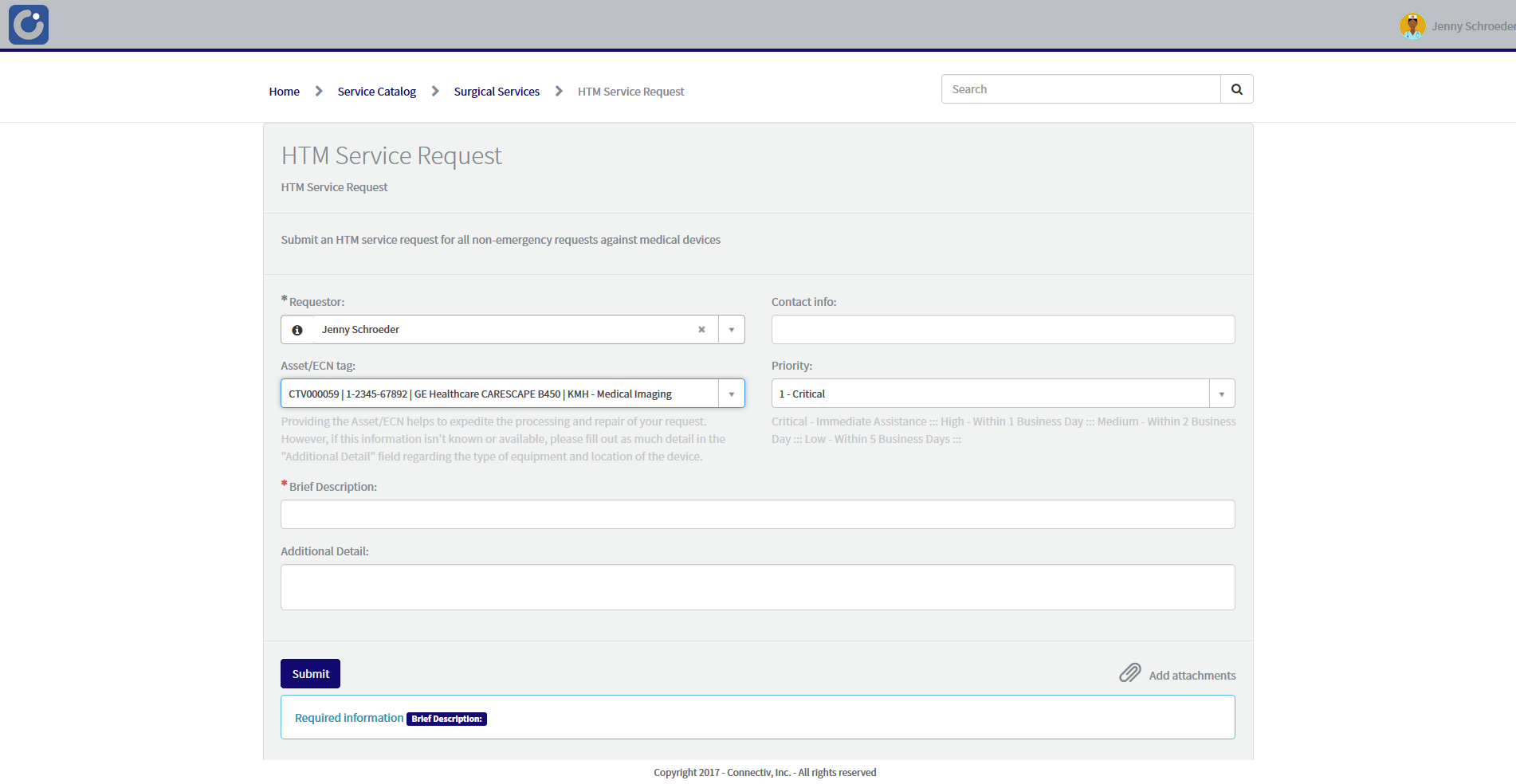Clear the Requestor selection with the x icon
1516x784 pixels.
click(701, 329)
